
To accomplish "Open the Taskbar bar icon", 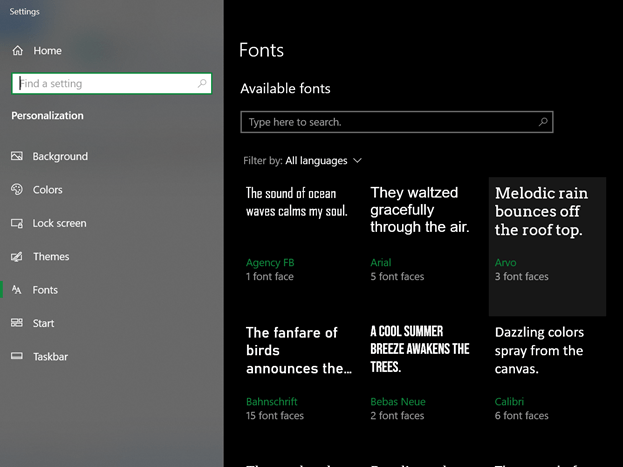I will pos(17,356).
